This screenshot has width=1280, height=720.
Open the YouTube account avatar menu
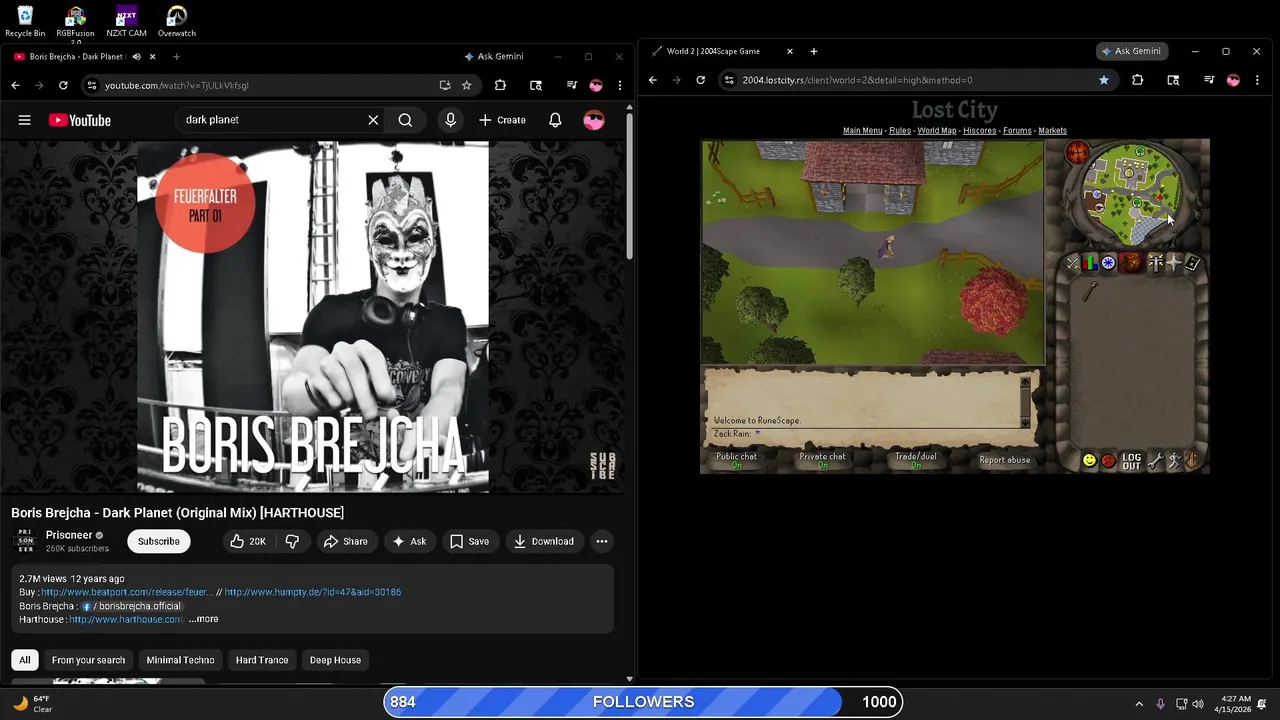pos(594,120)
